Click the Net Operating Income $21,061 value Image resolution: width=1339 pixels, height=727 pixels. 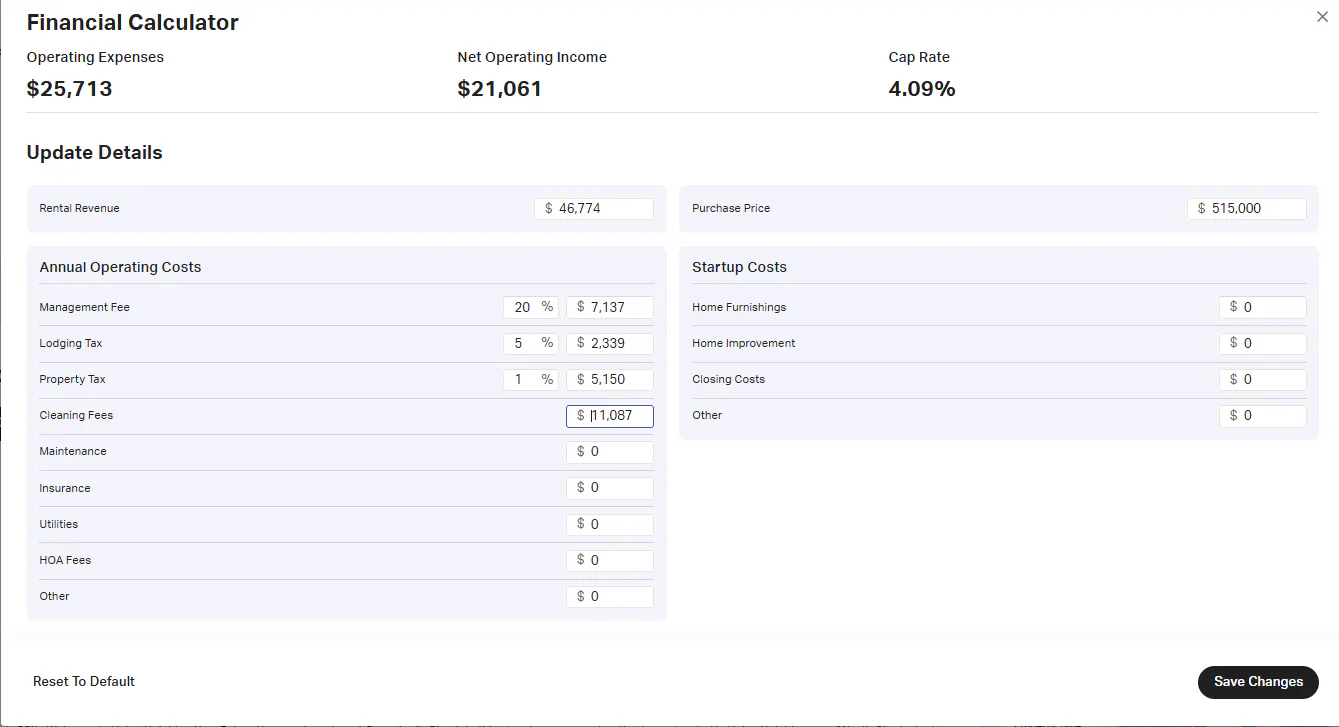click(500, 89)
